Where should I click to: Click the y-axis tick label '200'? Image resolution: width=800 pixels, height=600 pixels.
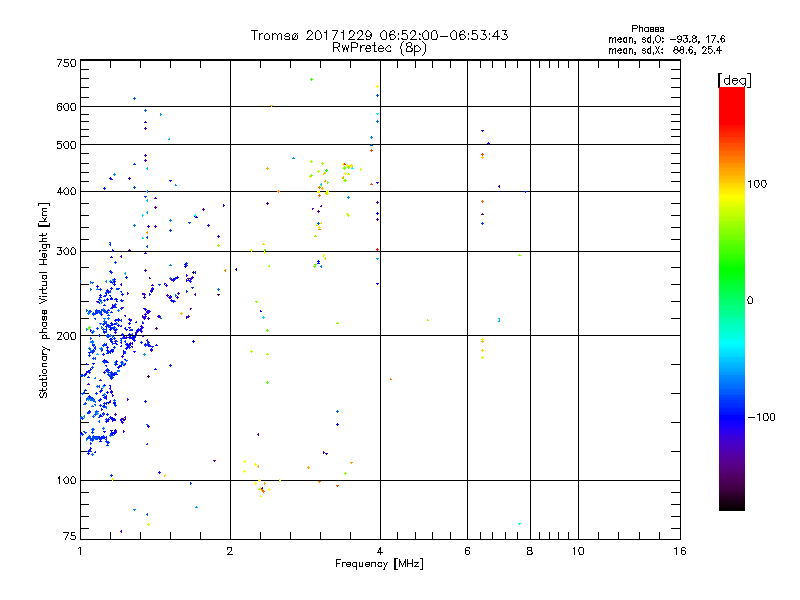[x=66, y=336]
